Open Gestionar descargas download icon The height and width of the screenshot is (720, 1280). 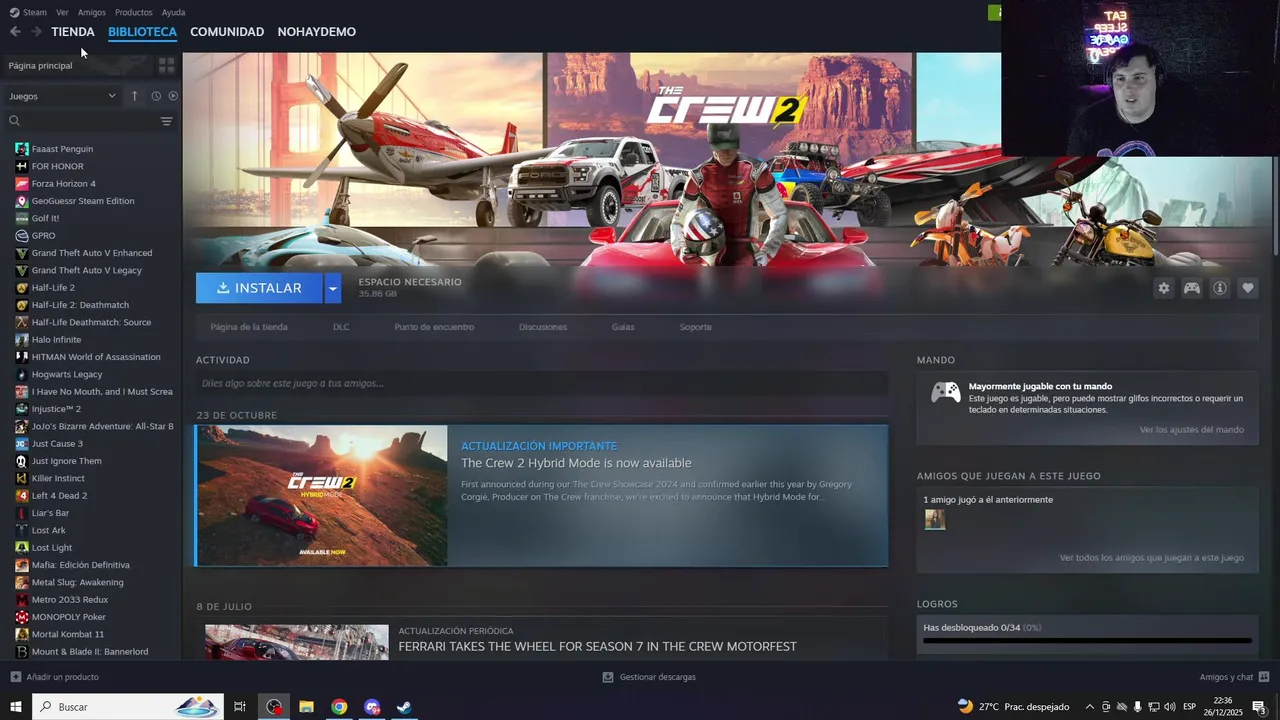(607, 677)
